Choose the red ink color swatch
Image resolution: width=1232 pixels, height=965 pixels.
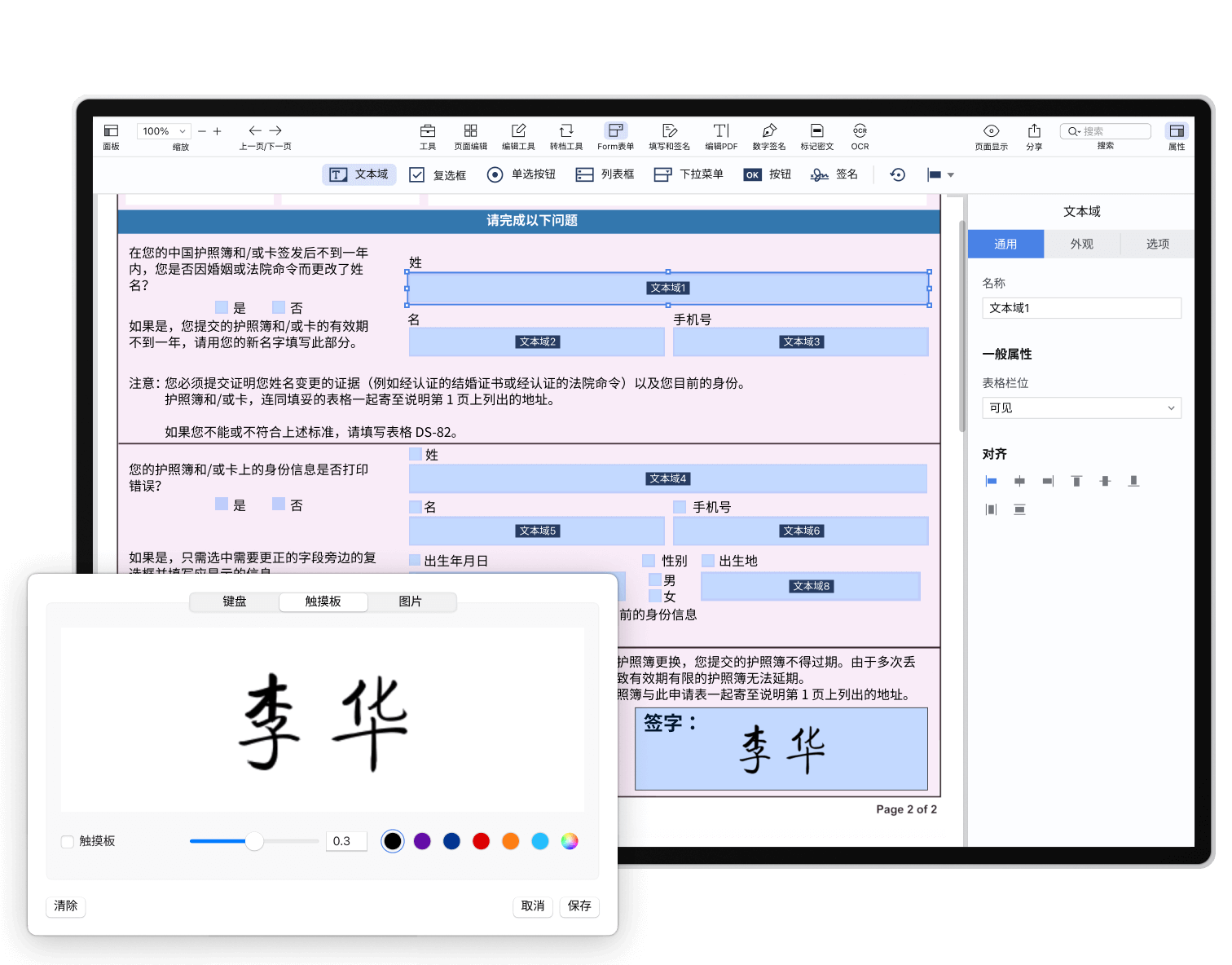(x=481, y=841)
